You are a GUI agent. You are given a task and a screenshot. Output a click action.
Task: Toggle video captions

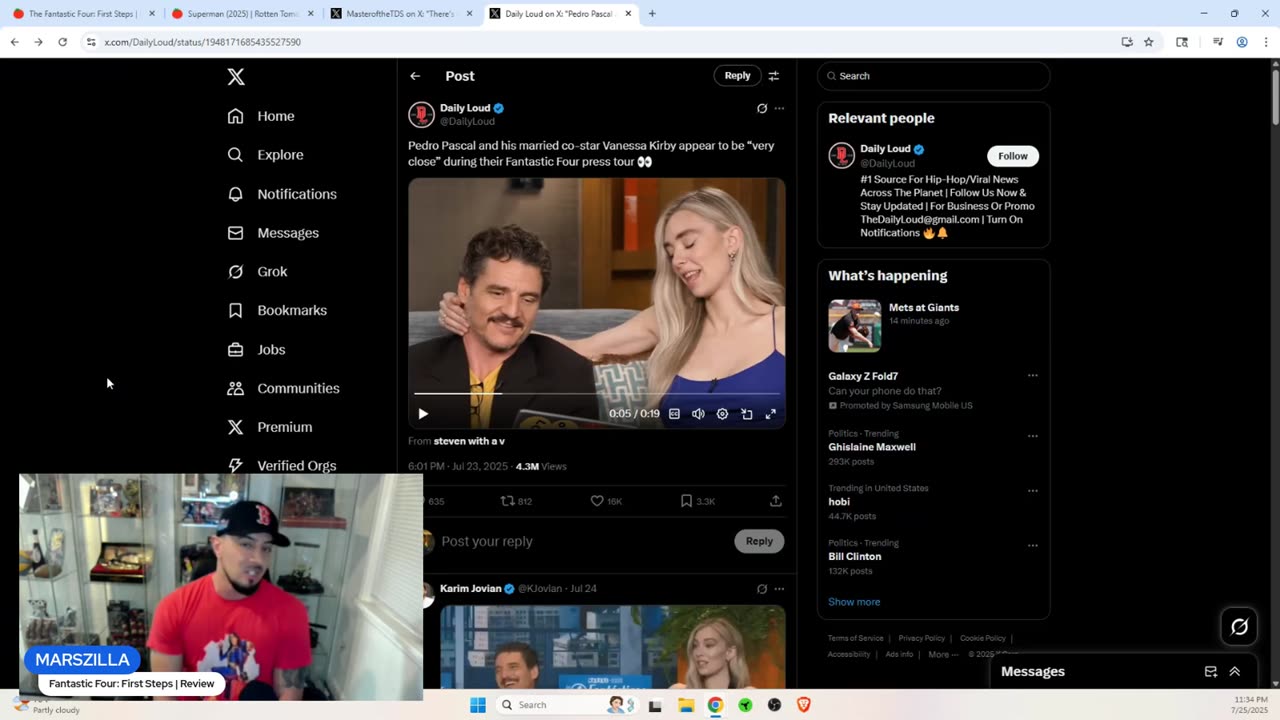pyautogui.click(x=674, y=414)
